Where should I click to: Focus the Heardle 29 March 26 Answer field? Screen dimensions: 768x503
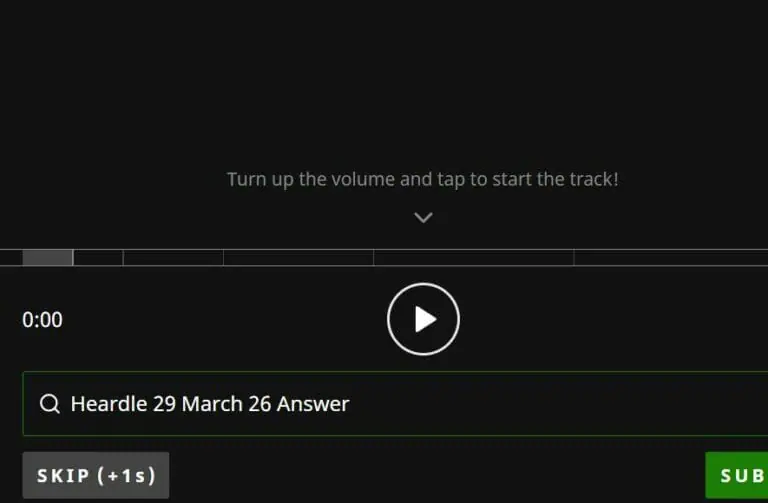click(395, 404)
